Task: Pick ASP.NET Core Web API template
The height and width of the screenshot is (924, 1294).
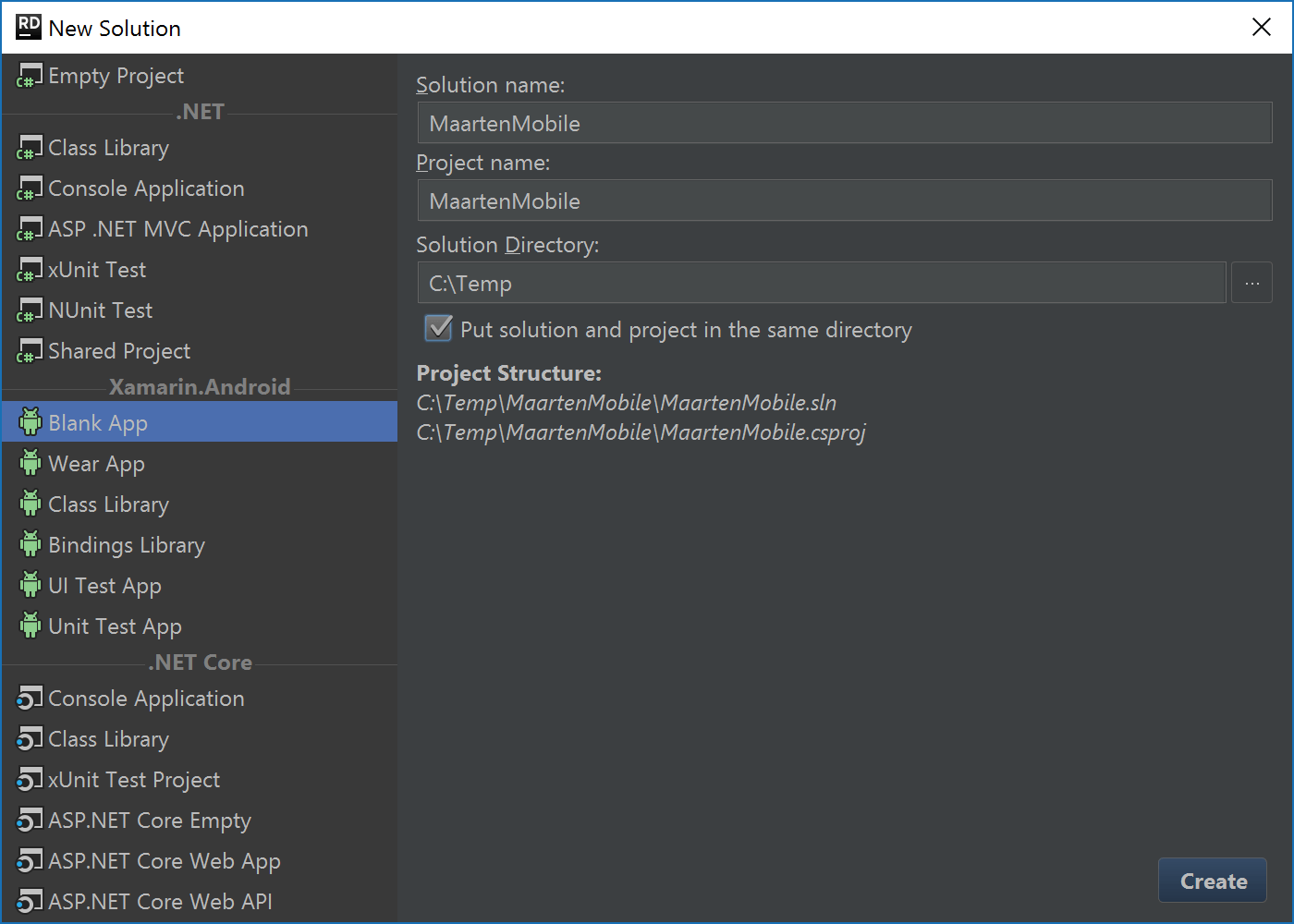Action: tap(200, 902)
